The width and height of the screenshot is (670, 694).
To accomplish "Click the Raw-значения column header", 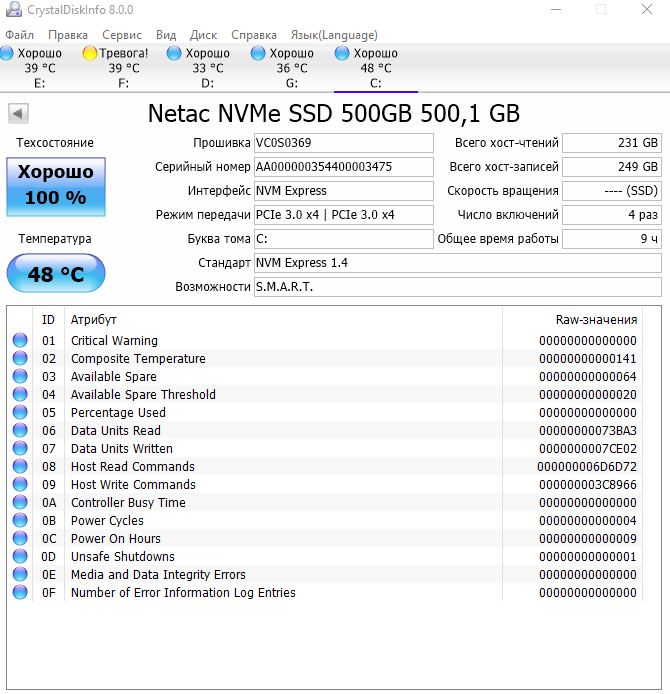I will [x=573, y=320].
